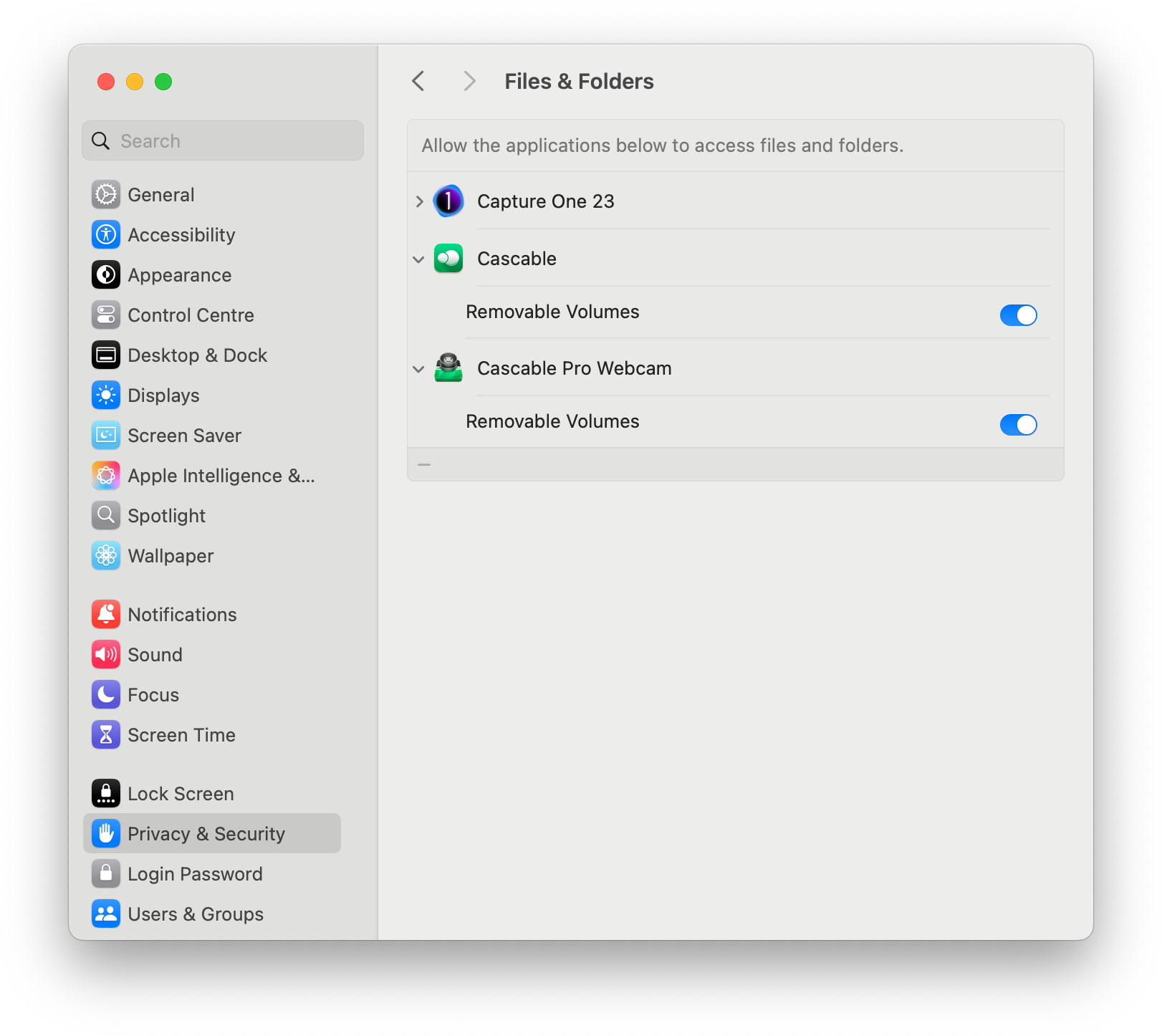This screenshot has height=1036, width=1162.
Task: Click the Cascable Pro Webcam name
Action: [575, 368]
